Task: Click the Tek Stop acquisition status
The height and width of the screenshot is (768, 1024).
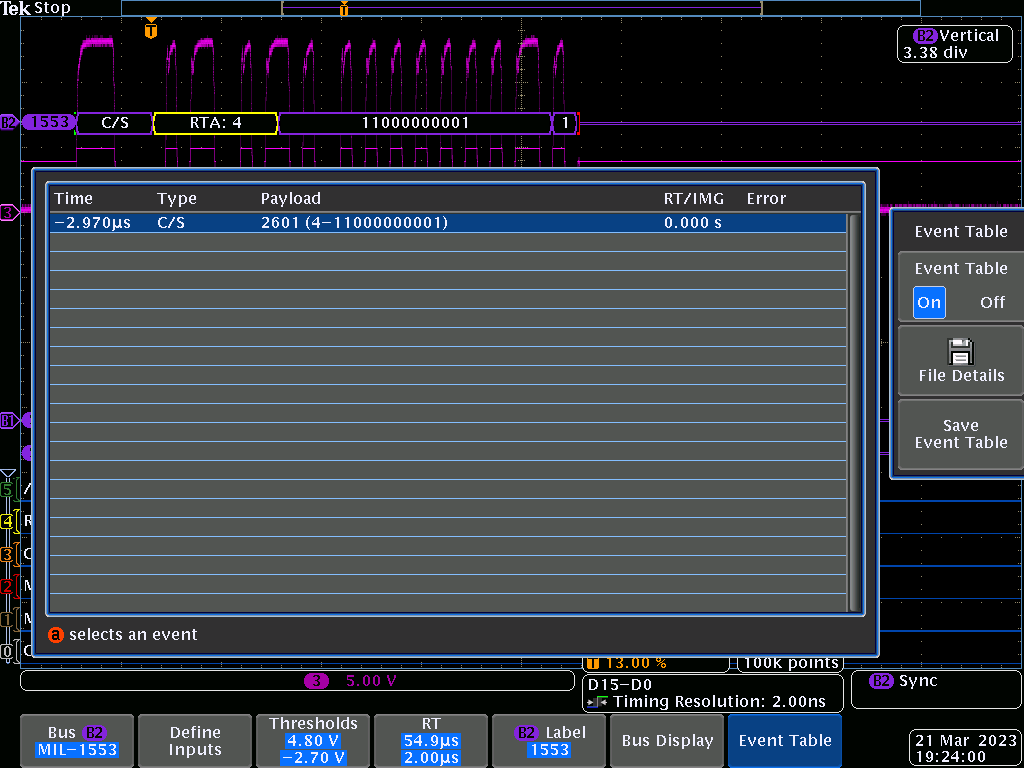Action: [35, 8]
